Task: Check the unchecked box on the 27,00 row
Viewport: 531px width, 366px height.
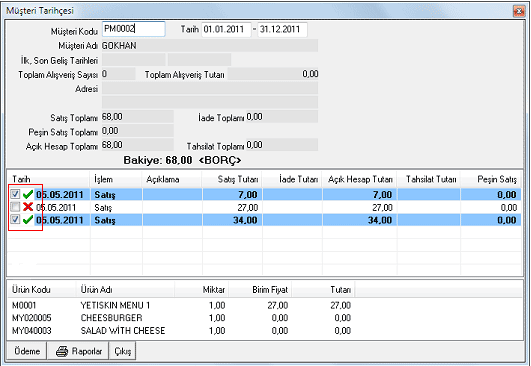Action: point(15,207)
